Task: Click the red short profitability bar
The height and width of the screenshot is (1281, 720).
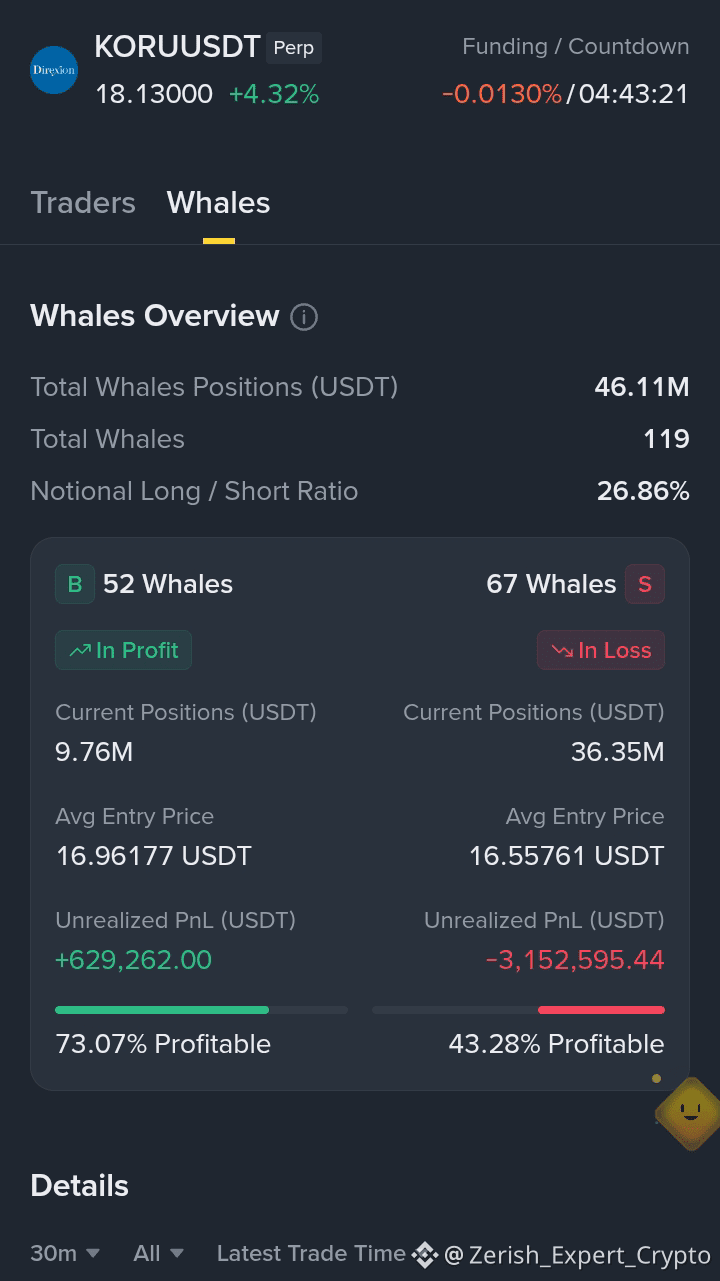Action: click(x=601, y=1010)
